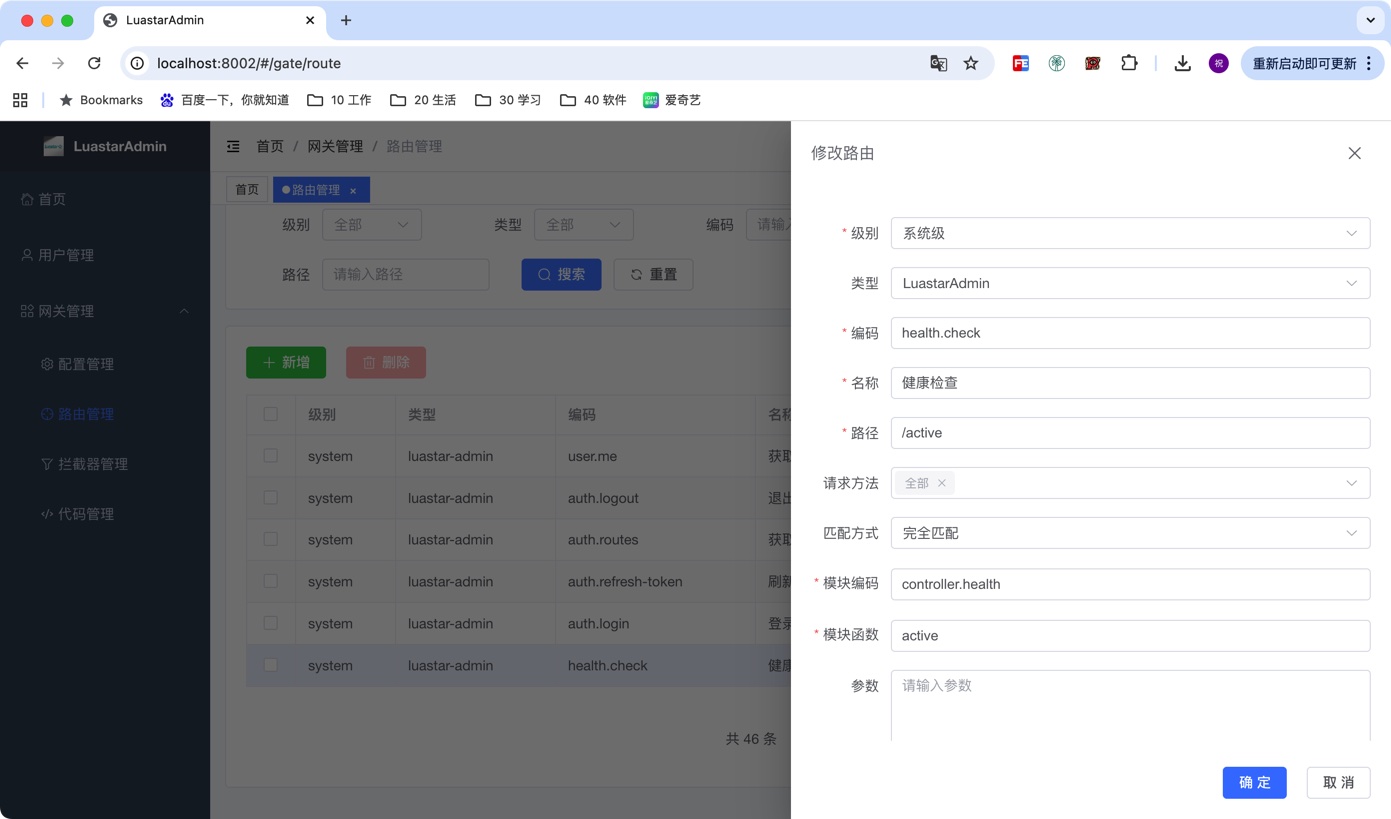Screen dimensions: 1391x819
Task: Click the 取消 button
Action: [x=1338, y=782]
